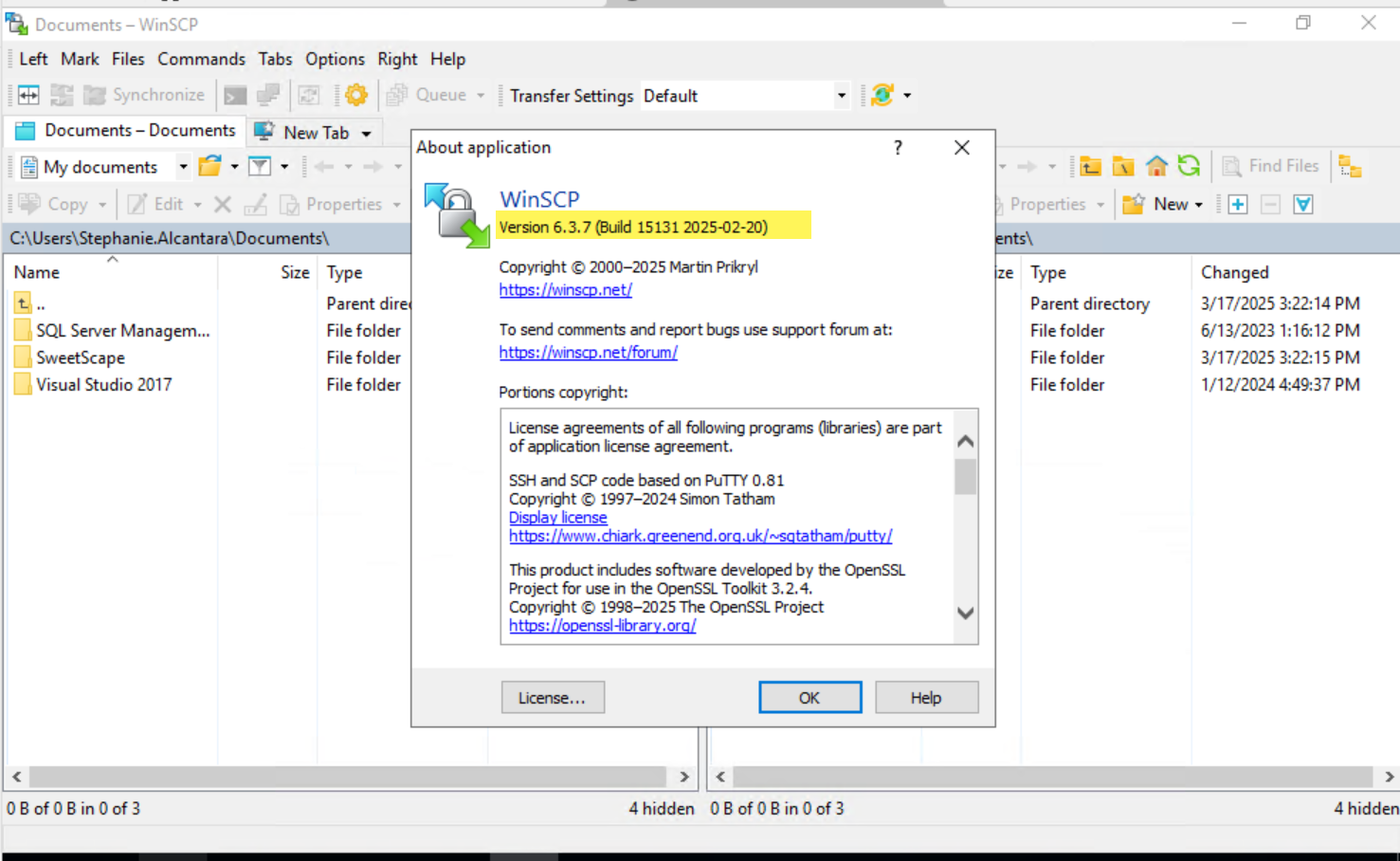Expand the New folder dropdown in right panel
The image size is (1400, 861).
pos(1199,205)
